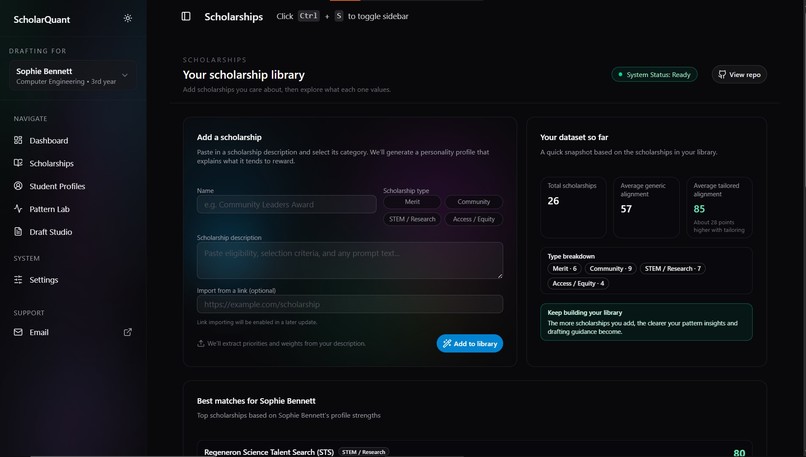Viewport: 806px width, 457px height.
Task: Click the Average generic alignment 57 card
Action: pos(646,207)
